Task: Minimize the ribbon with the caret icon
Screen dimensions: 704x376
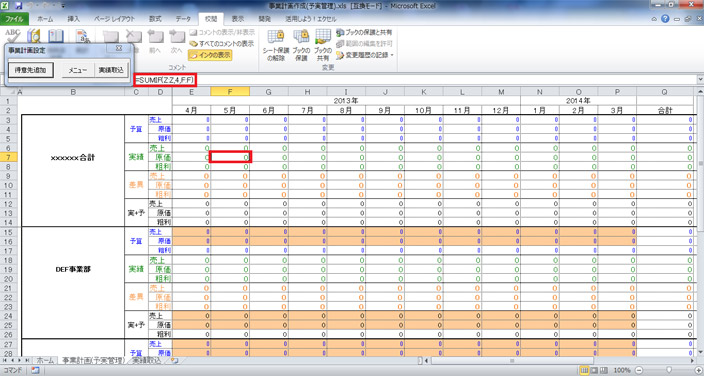Action: [x=654, y=19]
